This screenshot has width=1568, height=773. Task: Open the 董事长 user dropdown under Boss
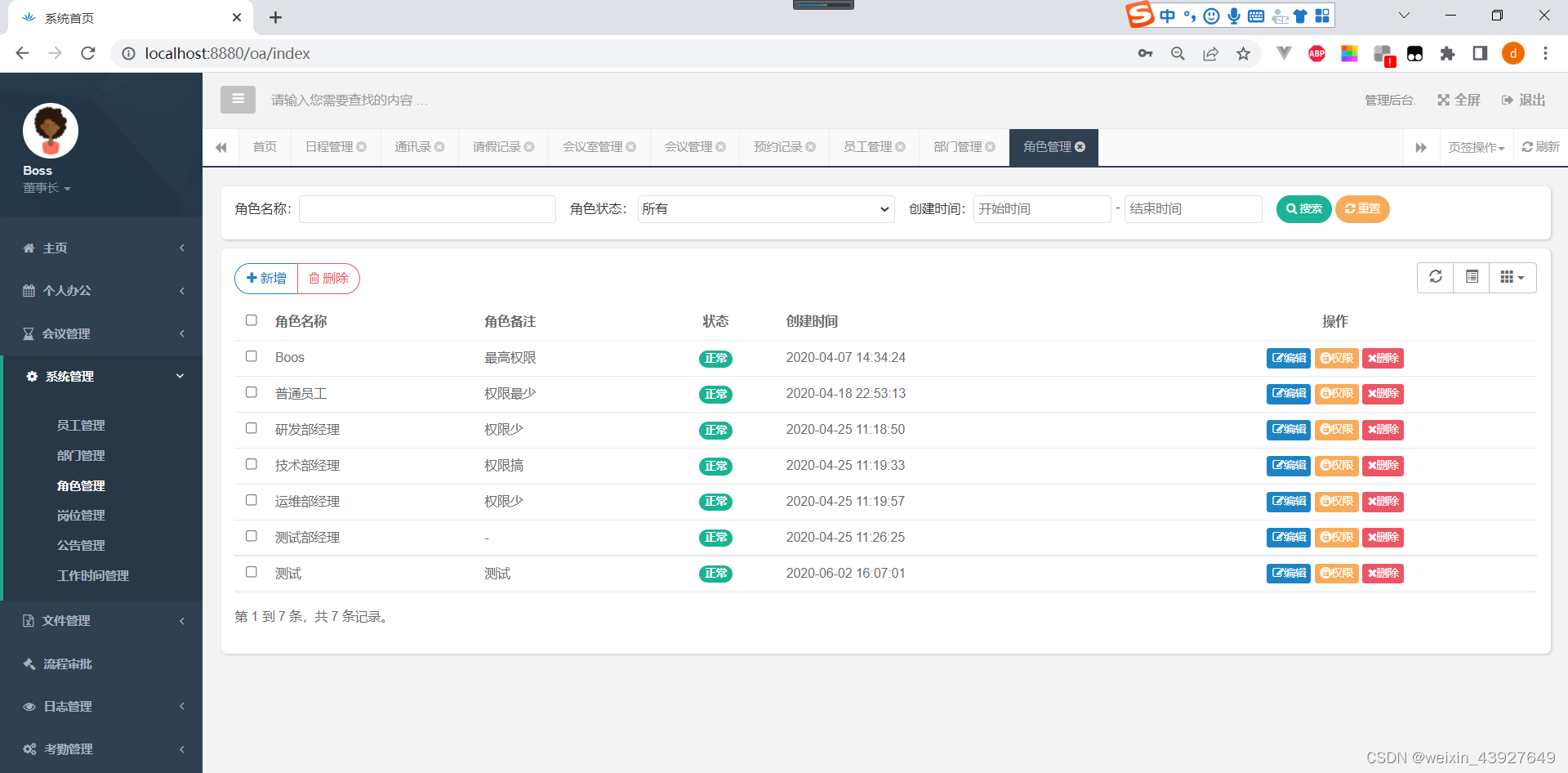point(47,188)
